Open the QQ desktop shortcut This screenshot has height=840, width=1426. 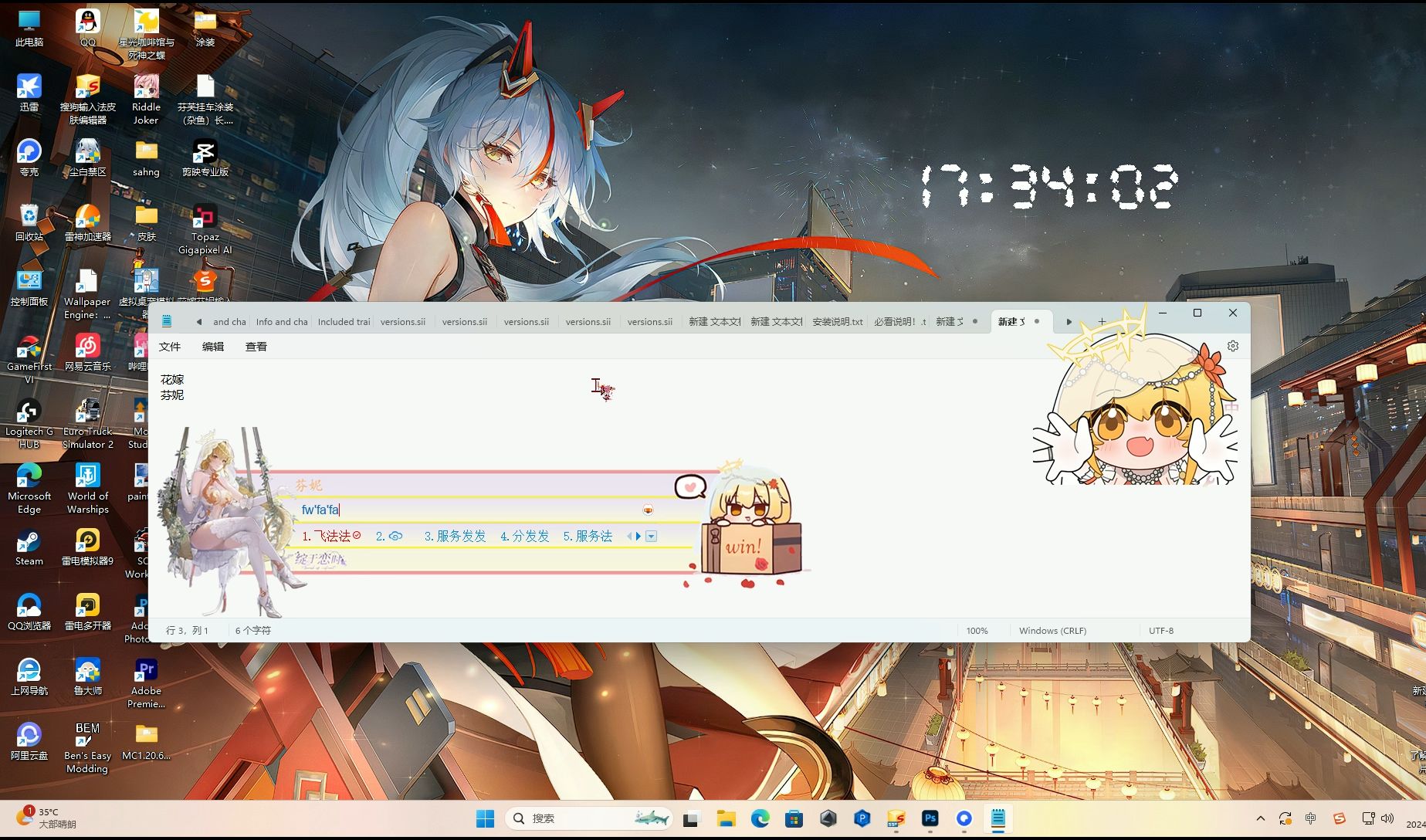coord(87,28)
